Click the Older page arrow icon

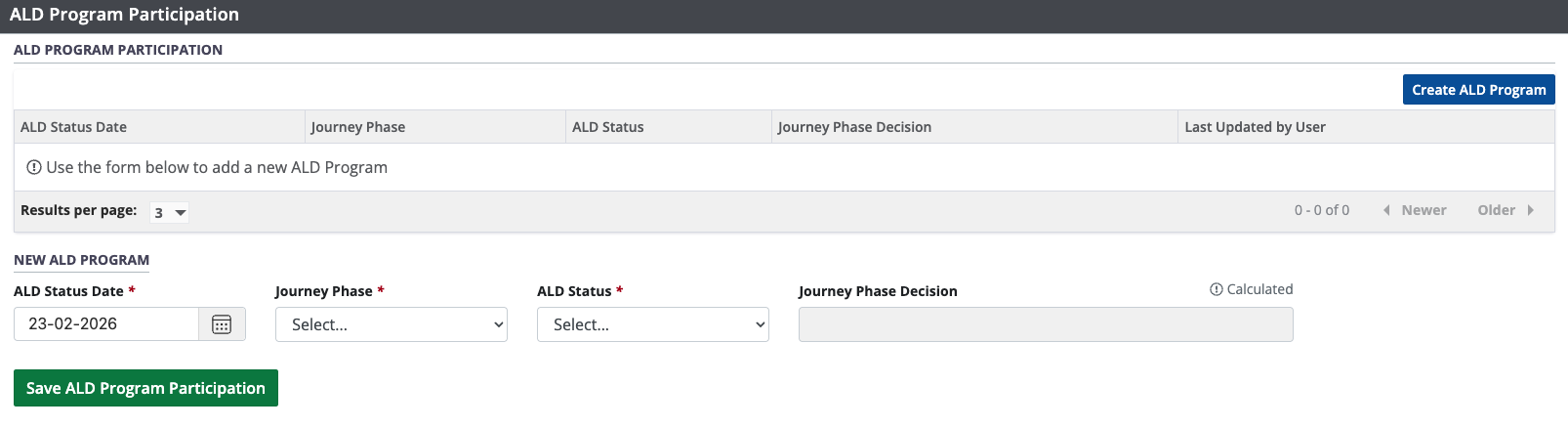point(1530,210)
